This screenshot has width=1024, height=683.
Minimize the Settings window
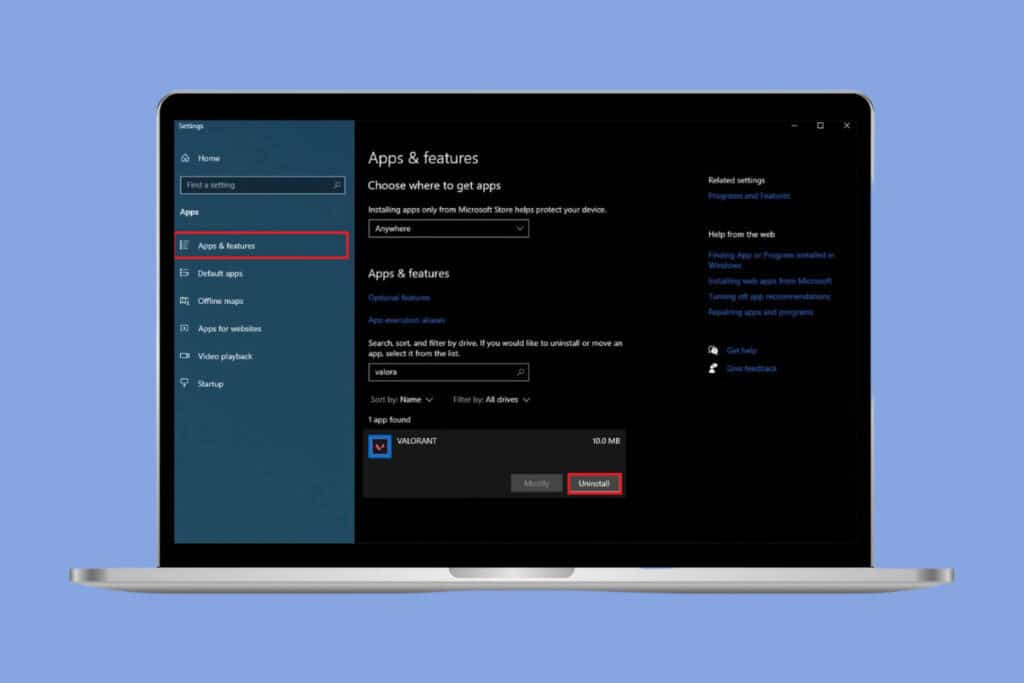click(x=794, y=125)
